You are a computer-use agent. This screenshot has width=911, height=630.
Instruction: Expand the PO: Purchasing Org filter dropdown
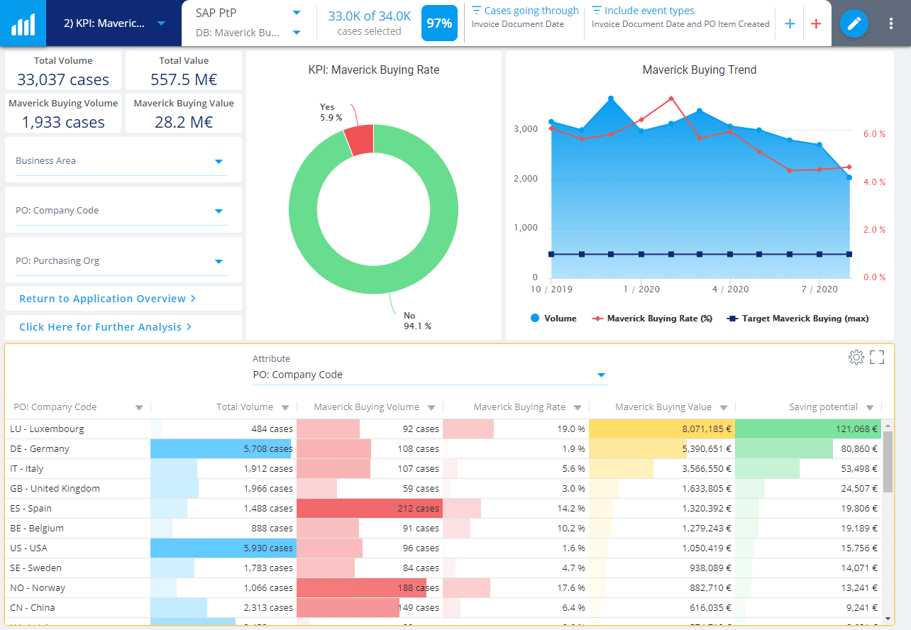tap(218, 262)
